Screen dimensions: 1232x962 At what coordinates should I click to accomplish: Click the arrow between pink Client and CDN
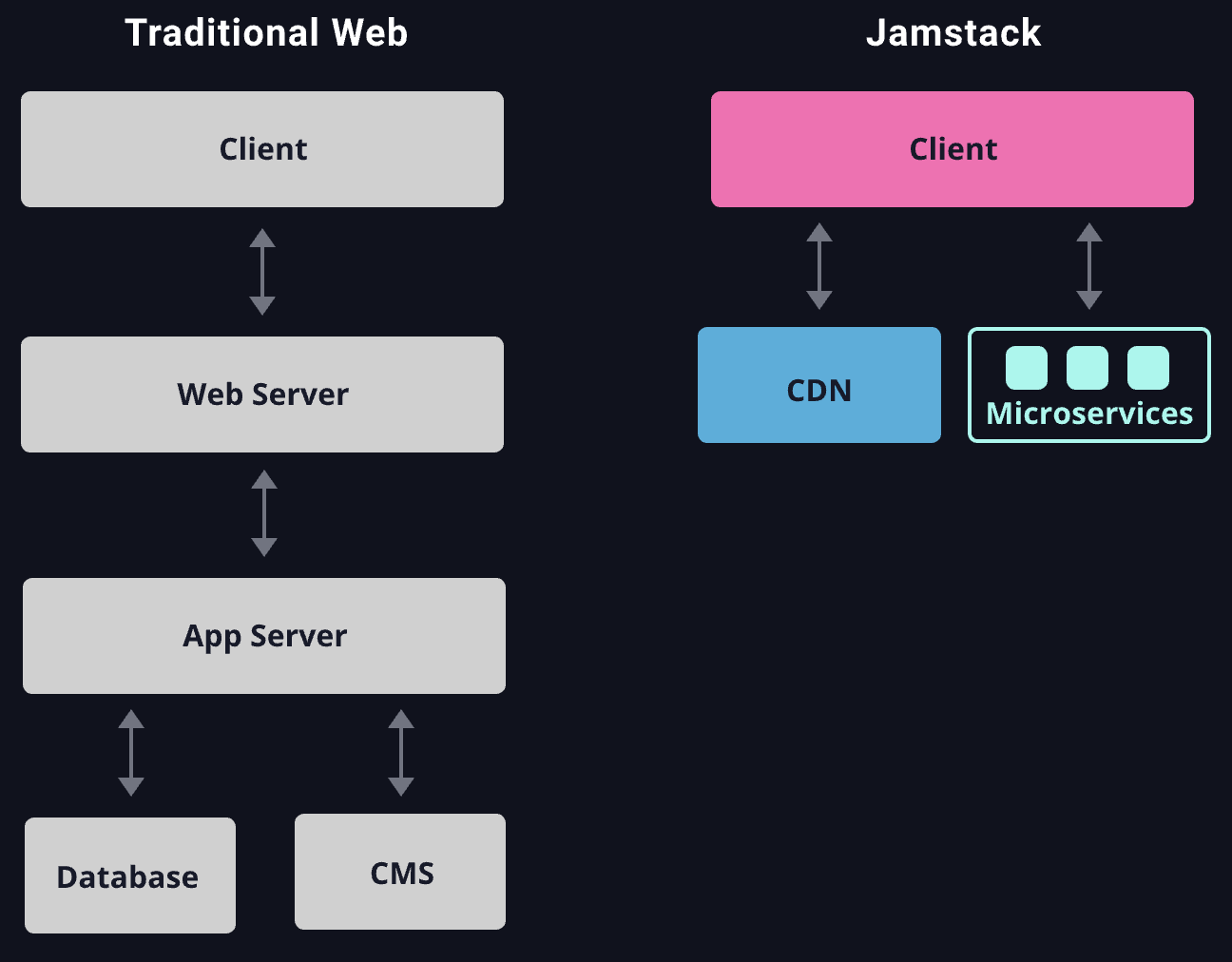(819, 266)
